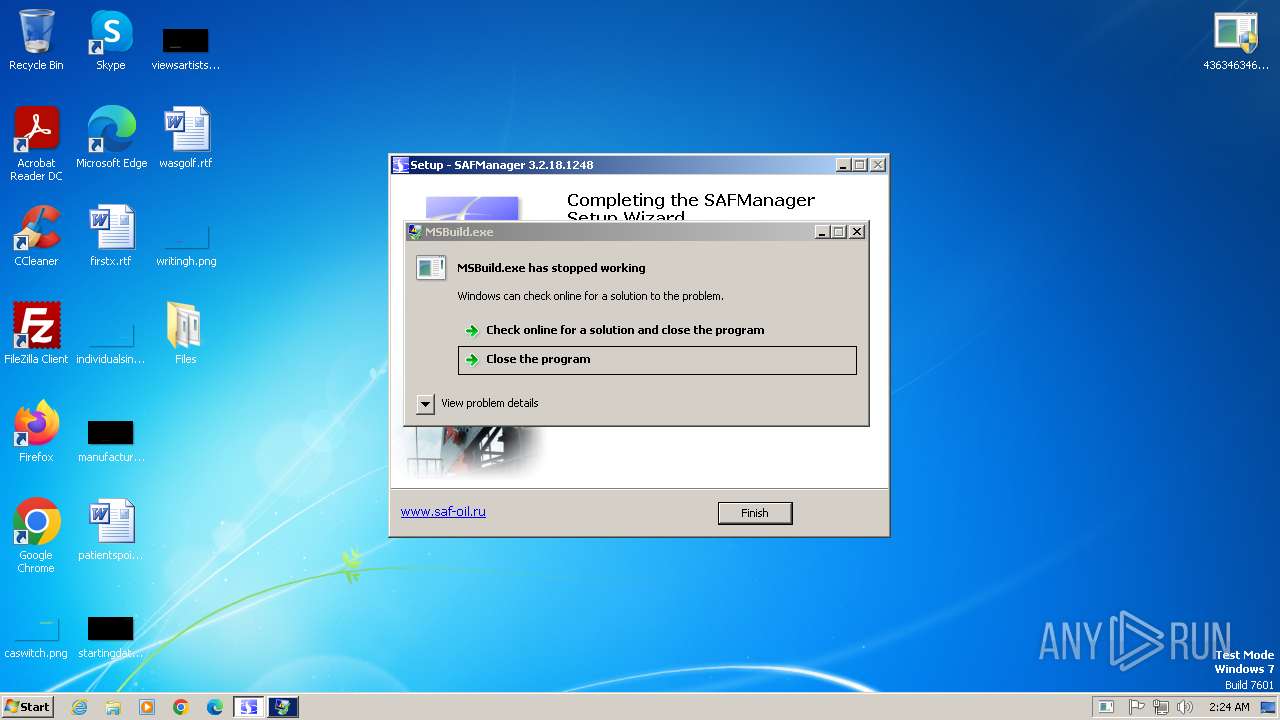Select caswitch.png file icon
This screenshot has height=720, width=1280.
point(36,637)
